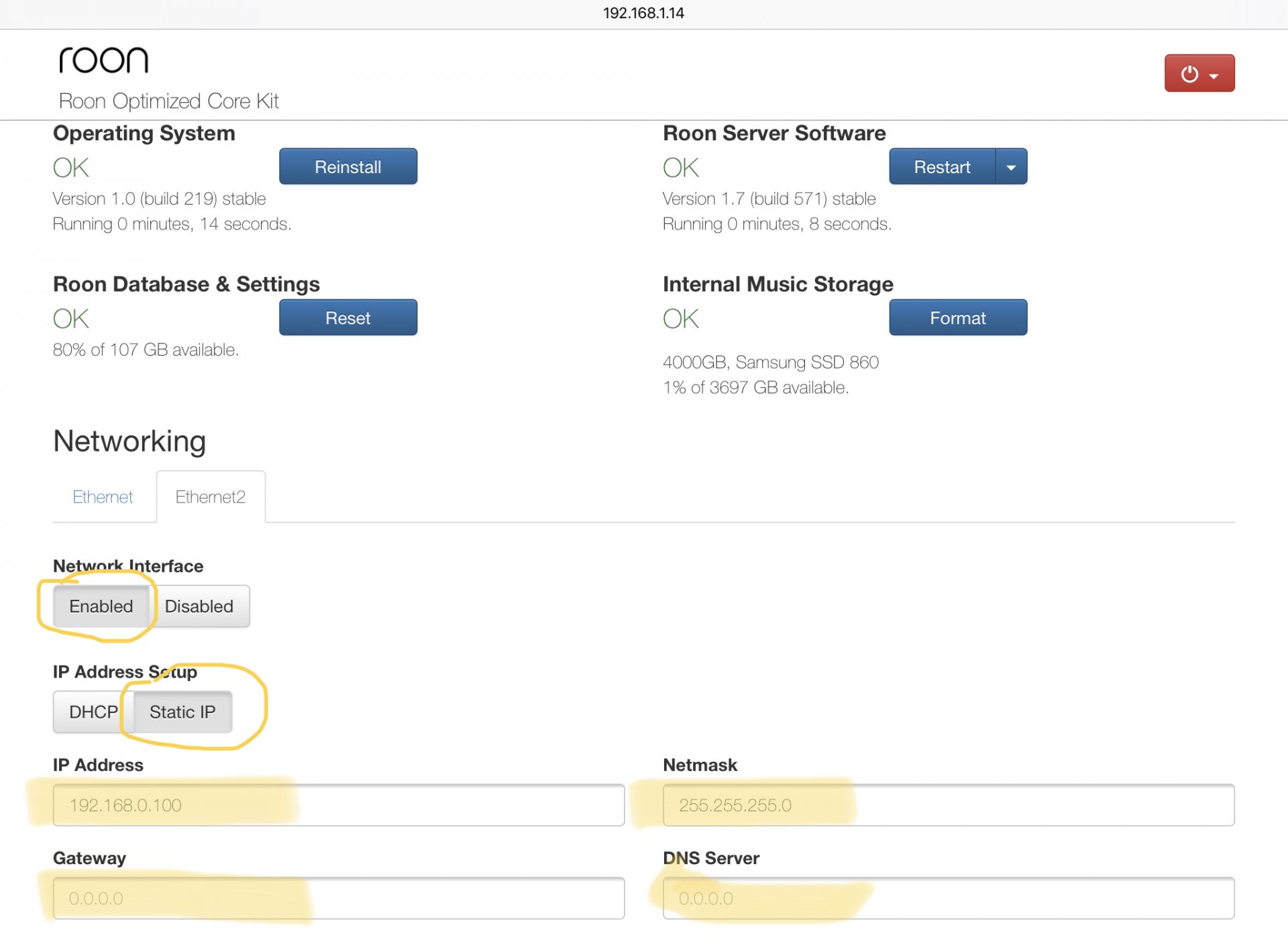Open the red power menu button
The width and height of the screenshot is (1288, 946).
(x=1199, y=73)
